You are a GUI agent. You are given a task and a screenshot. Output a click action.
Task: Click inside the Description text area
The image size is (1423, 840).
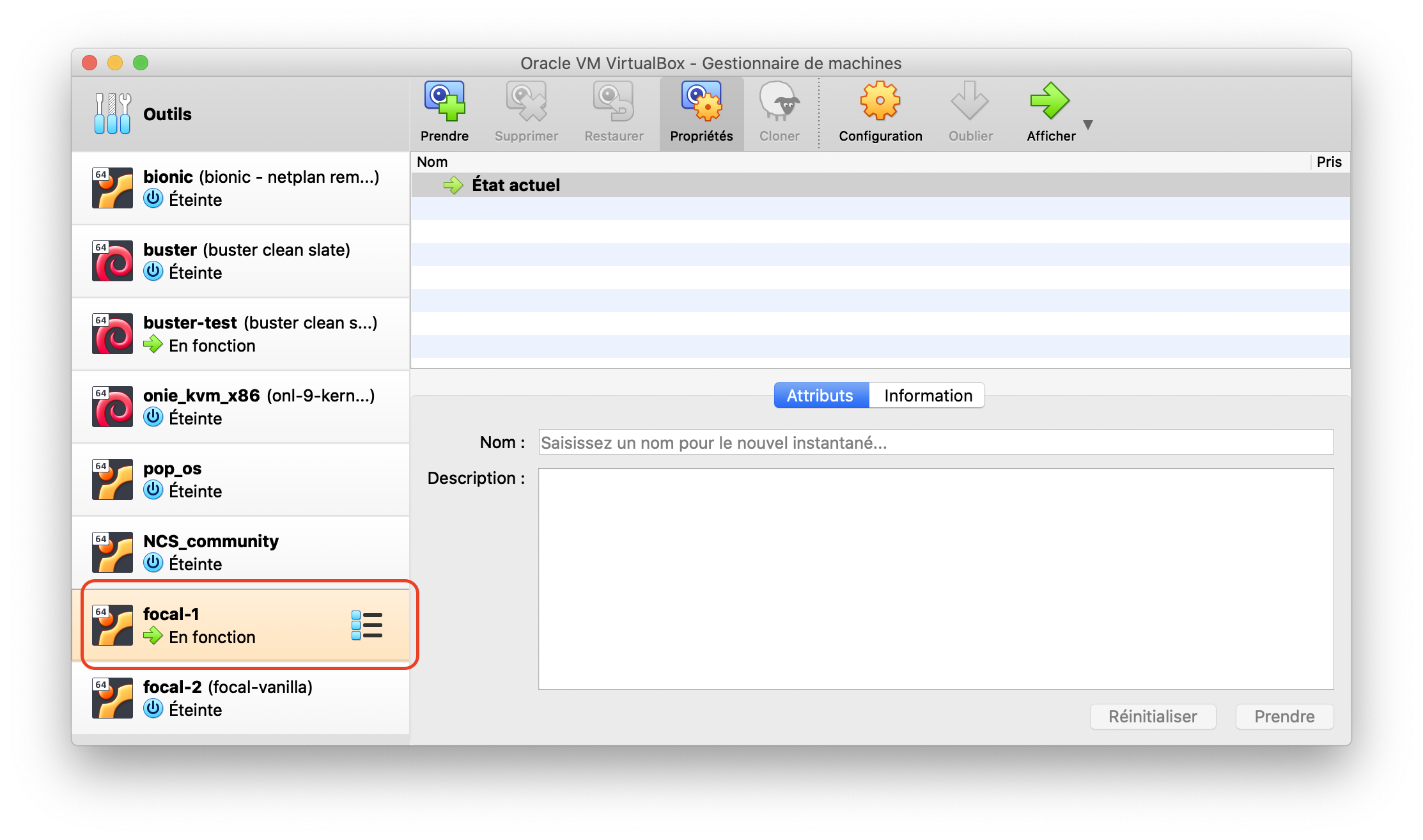coord(936,579)
